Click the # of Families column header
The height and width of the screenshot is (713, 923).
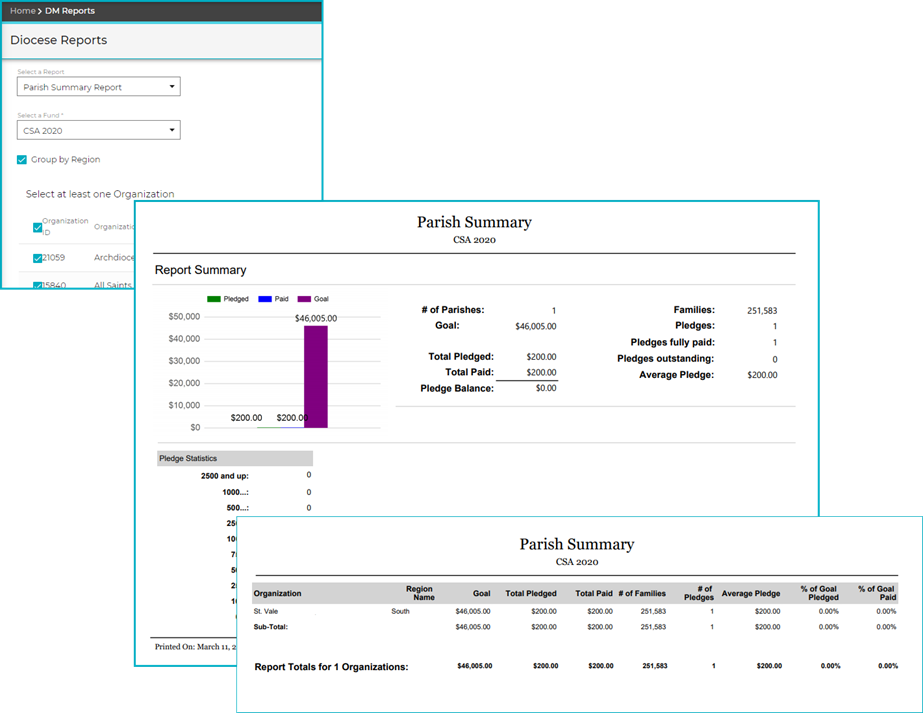tap(642, 593)
